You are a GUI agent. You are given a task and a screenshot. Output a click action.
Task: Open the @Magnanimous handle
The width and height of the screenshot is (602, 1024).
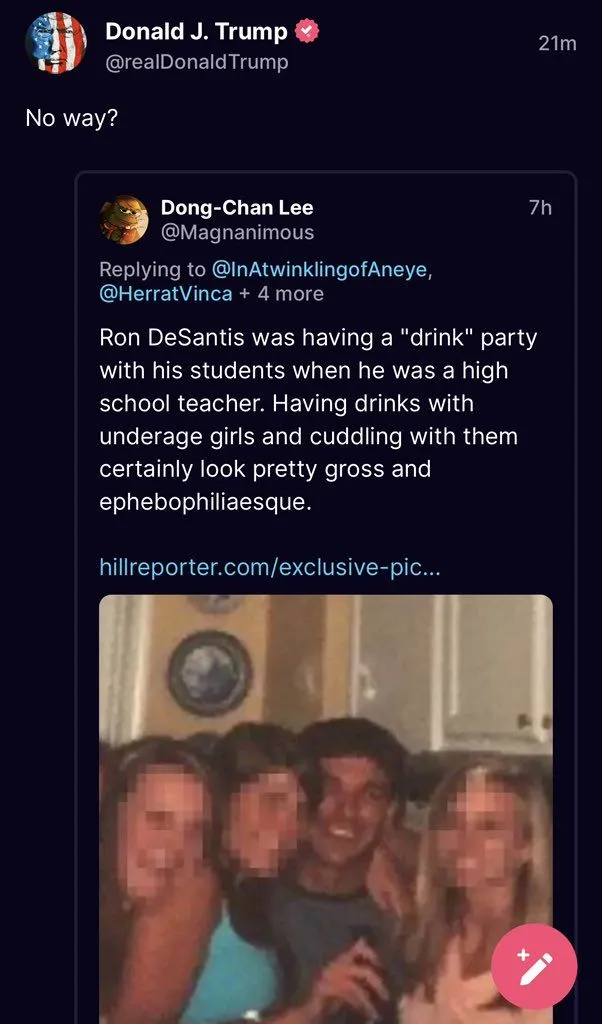tap(237, 233)
